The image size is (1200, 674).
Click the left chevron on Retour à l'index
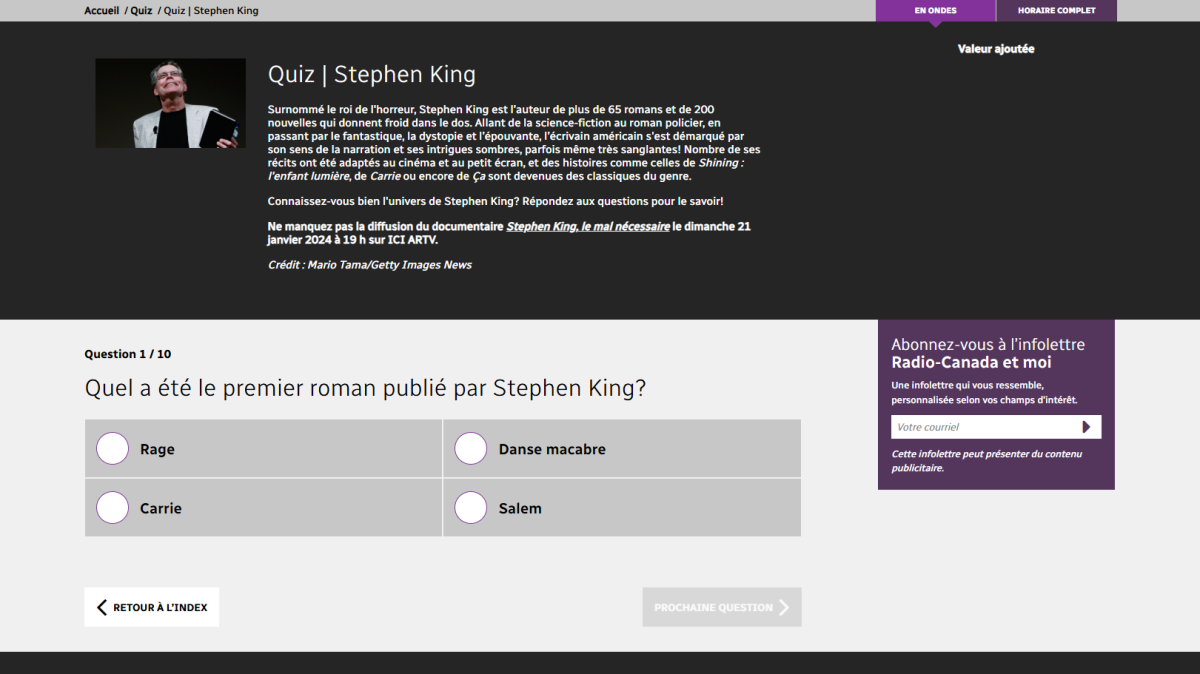[x=101, y=607]
